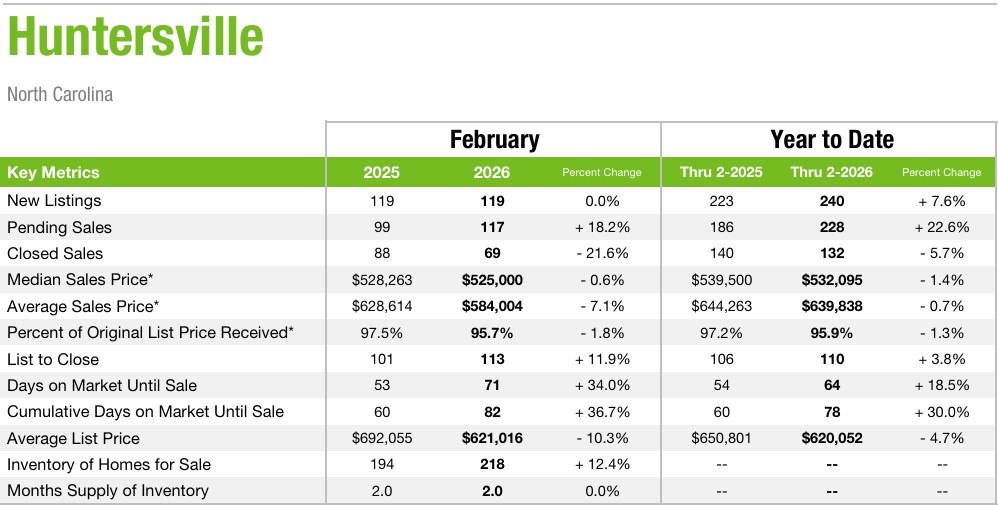The width and height of the screenshot is (998, 506).
Task: Click the Huntersville title heading
Action: click(136, 38)
